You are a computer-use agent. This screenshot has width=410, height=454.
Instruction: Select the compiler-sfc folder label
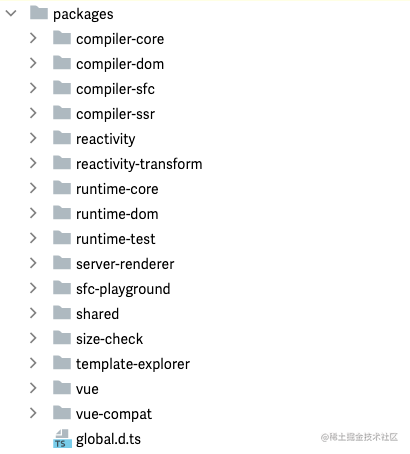coord(115,89)
